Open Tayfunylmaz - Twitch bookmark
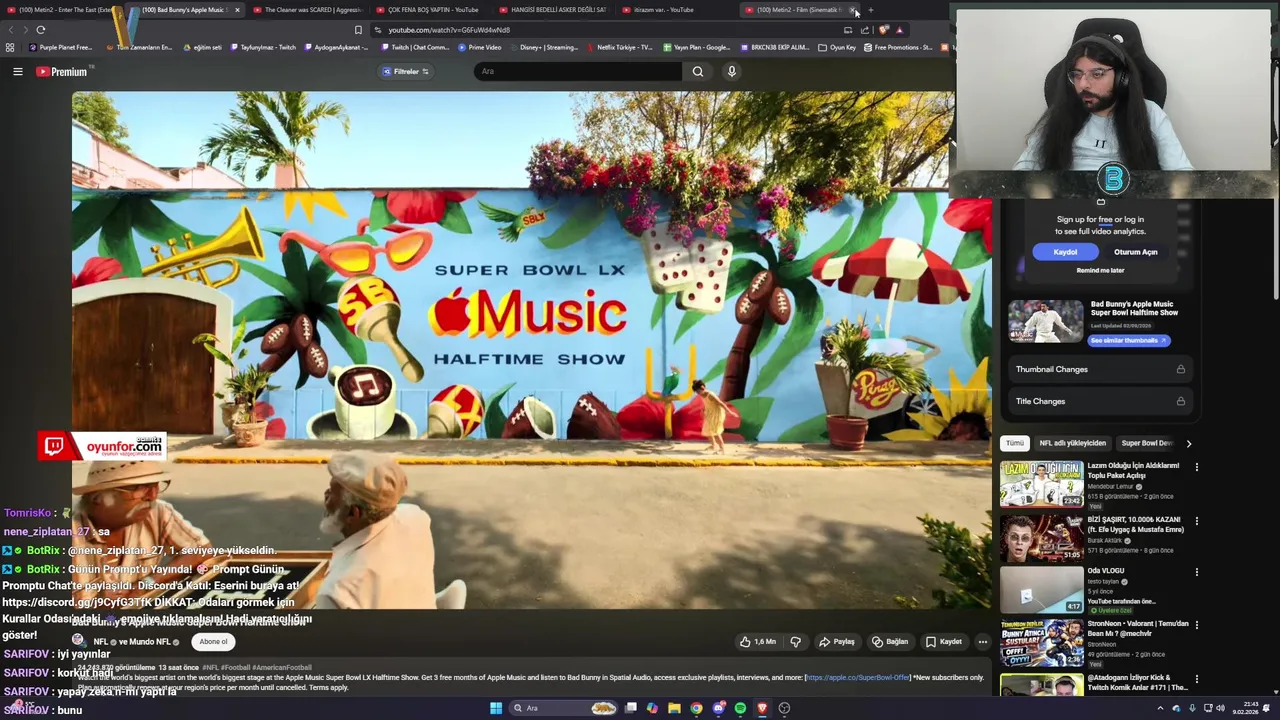 [x=264, y=47]
